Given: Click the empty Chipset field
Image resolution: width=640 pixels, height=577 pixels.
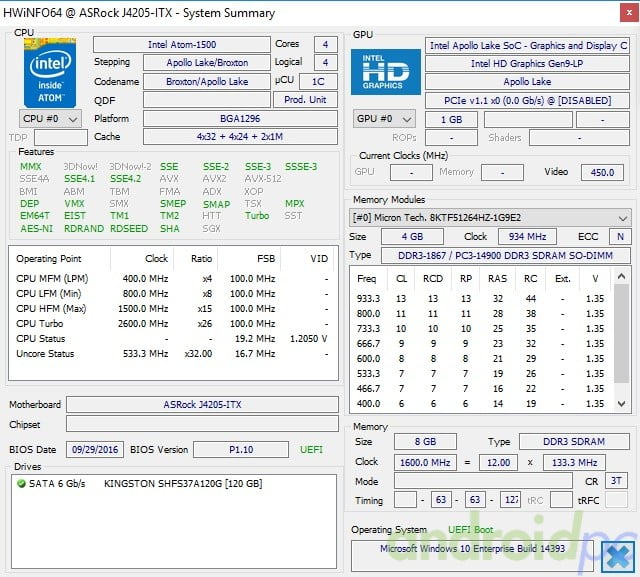Looking at the screenshot, I should (202, 424).
